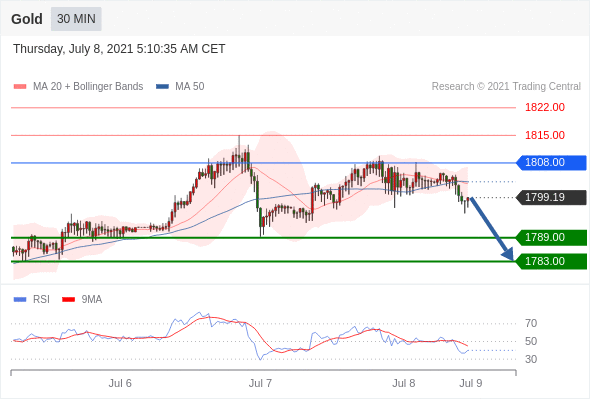Click the green 1783.00 support tag
This screenshot has width=590, height=400.
tap(551, 261)
